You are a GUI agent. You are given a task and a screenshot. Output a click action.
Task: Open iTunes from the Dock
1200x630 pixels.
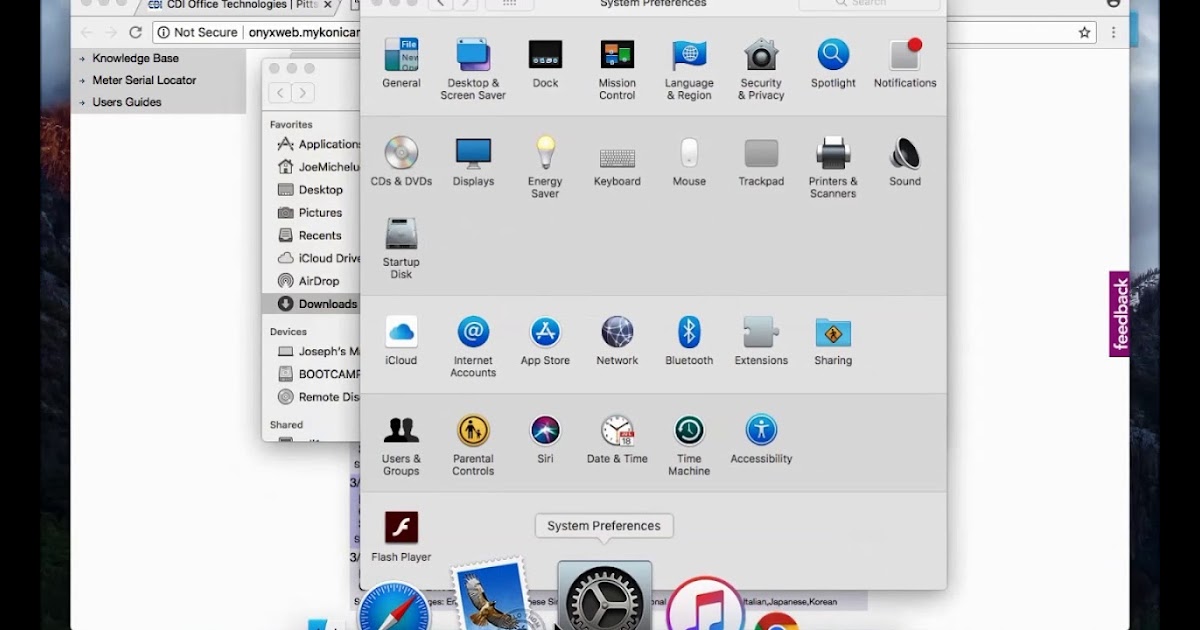tap(705, 603)
